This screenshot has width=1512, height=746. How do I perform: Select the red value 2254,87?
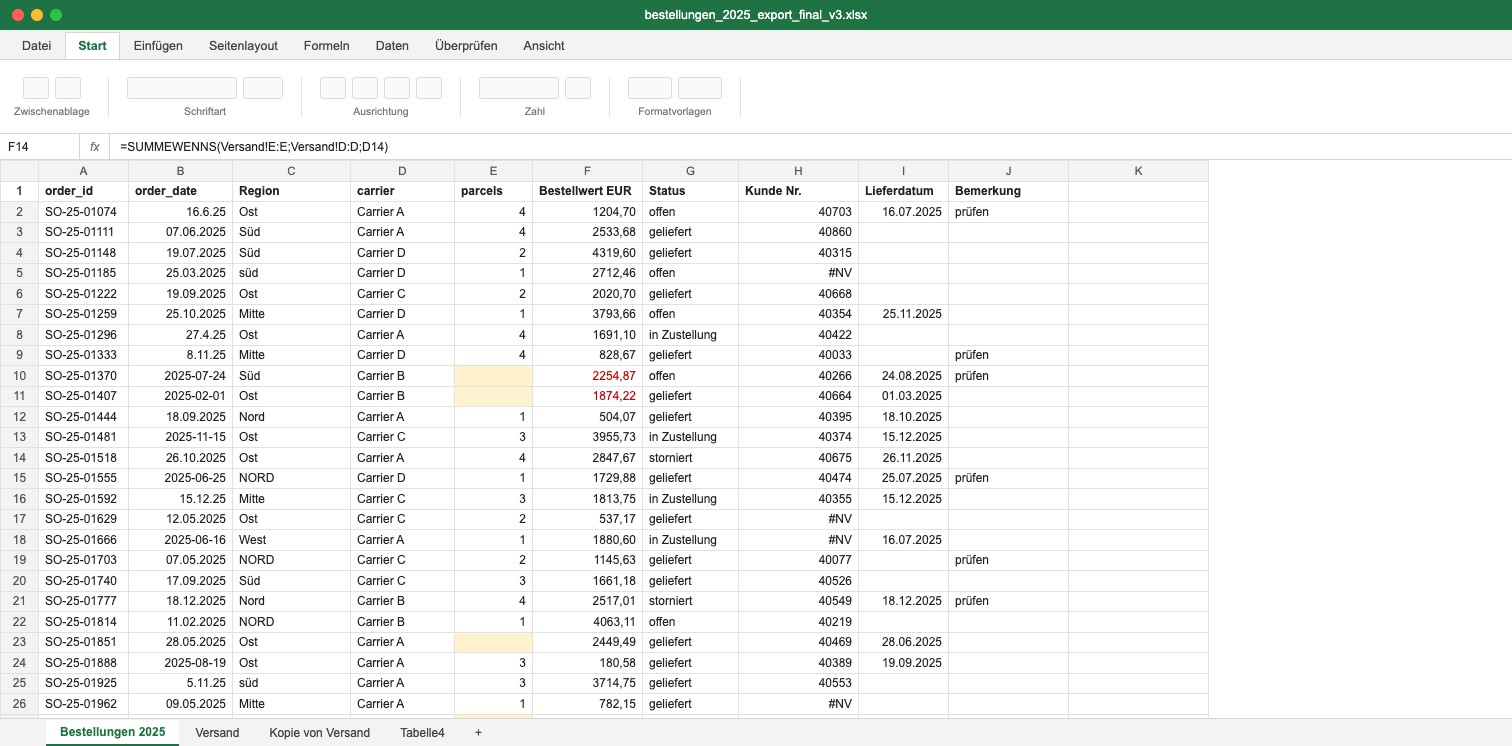[x=587, y=376]
